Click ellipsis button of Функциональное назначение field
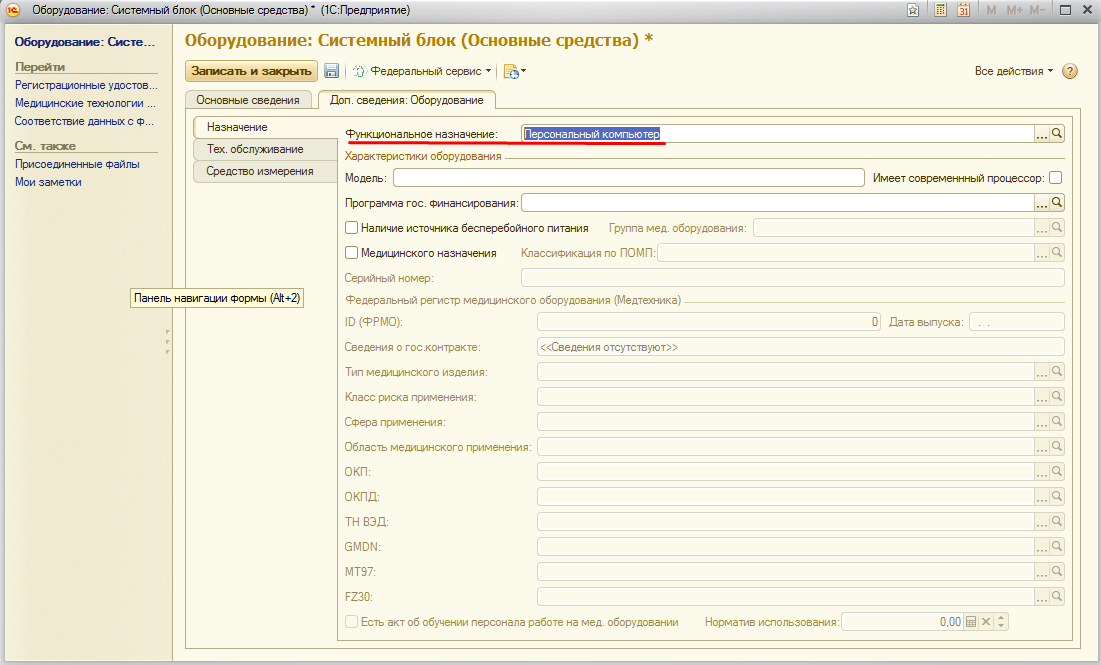The width and height of the screenshot is (1101, 665). (x=1041, y=133)
